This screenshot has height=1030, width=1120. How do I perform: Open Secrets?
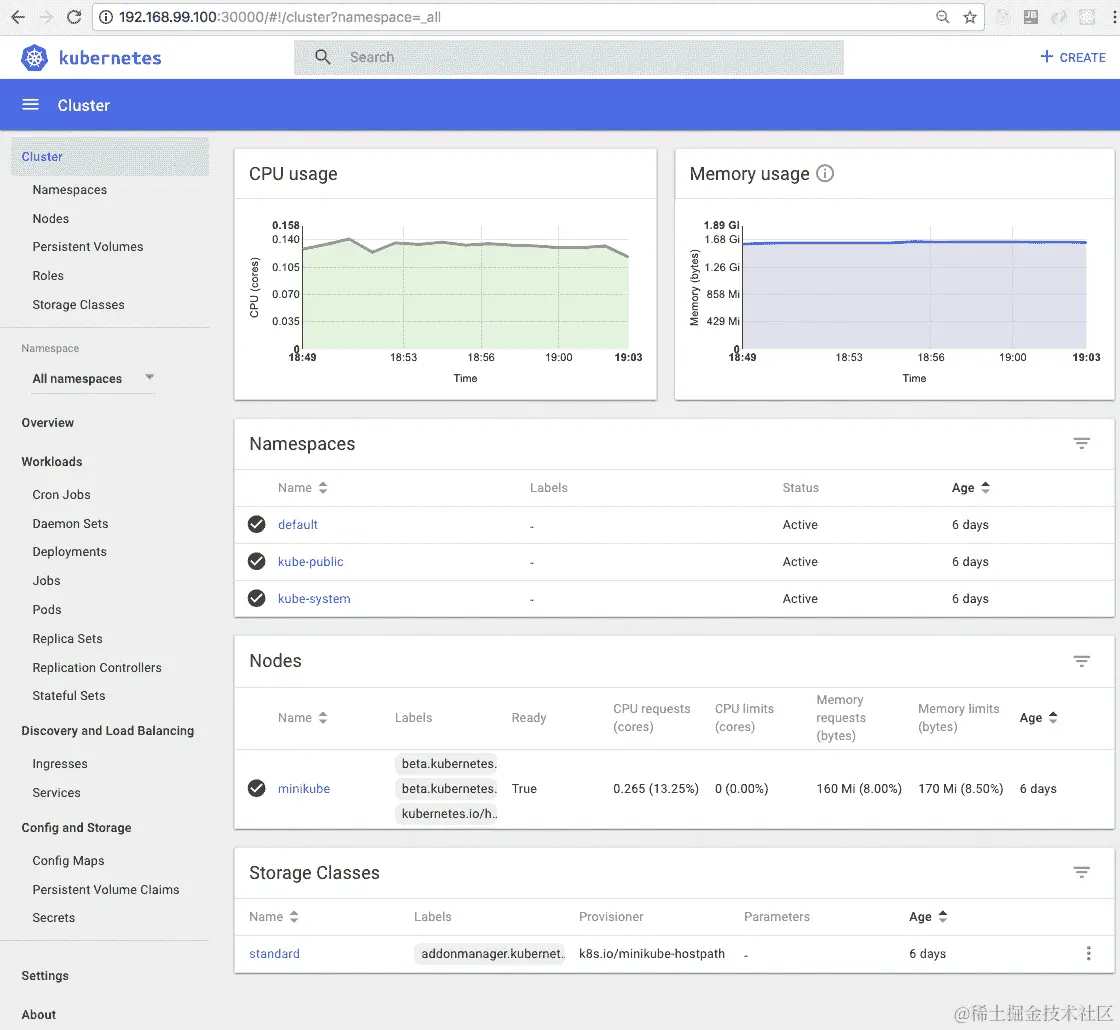(54, 918)
